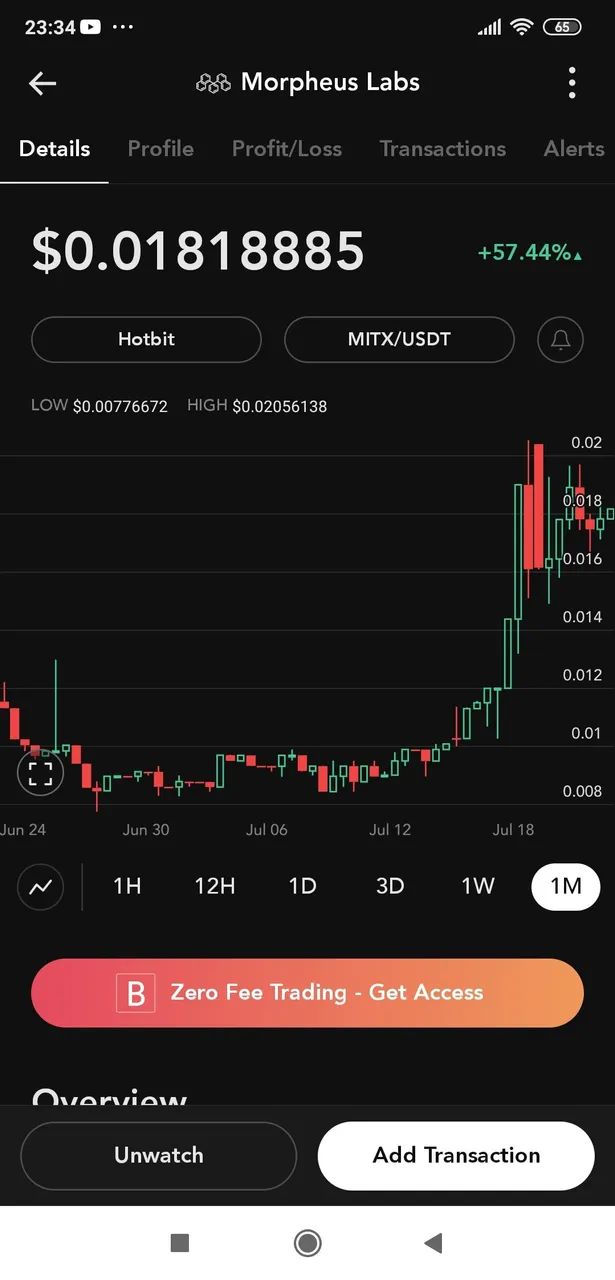Tap the Jul 12 date label
Image resolution: width=615 pixels, height=1280 pixels.
390,830
